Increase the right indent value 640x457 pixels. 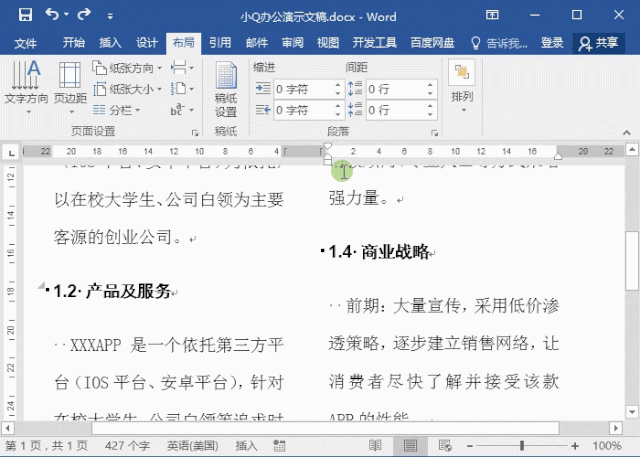tap(338, 106)
